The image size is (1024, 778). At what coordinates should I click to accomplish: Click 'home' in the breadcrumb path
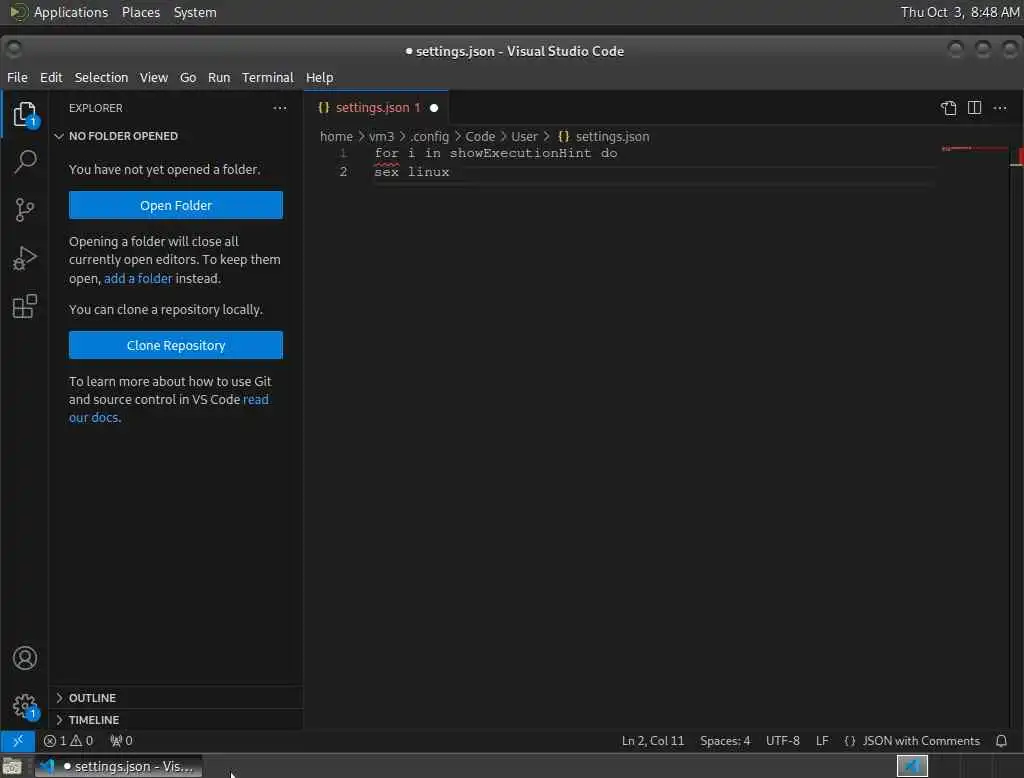336,136
